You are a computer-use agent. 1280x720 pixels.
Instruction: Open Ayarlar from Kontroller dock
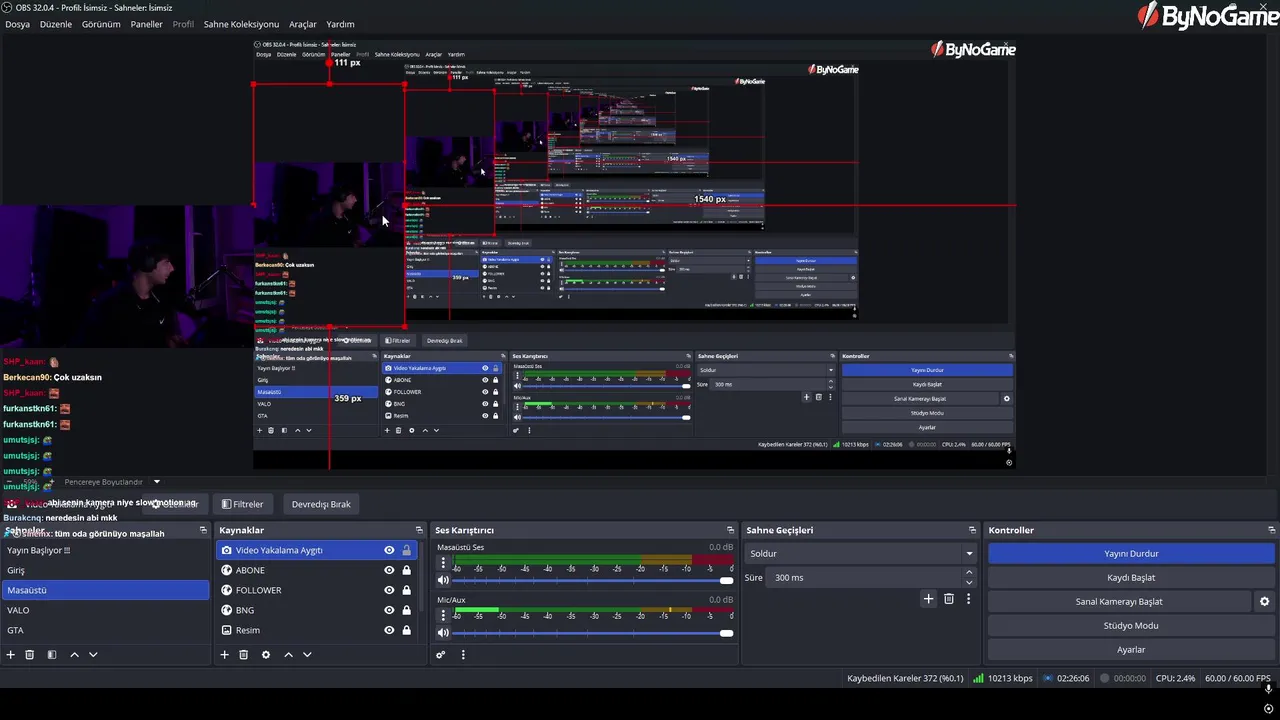tap(1131, 649)
